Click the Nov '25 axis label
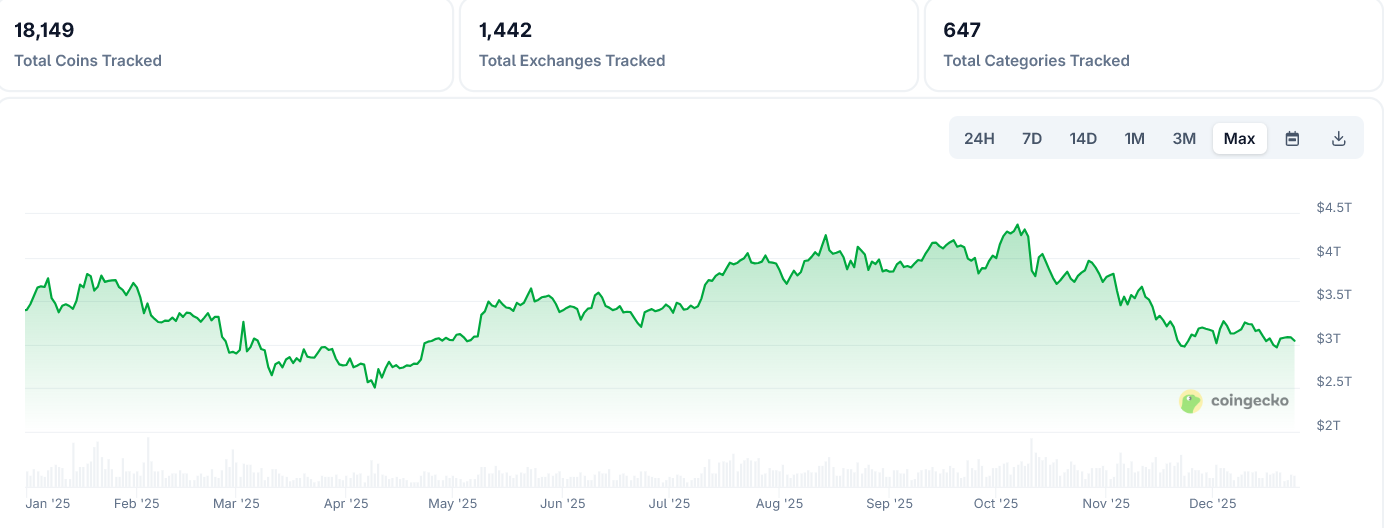Image resolution: width=1384 pixels, height=528 pixels. click(x=1106, y=503)
